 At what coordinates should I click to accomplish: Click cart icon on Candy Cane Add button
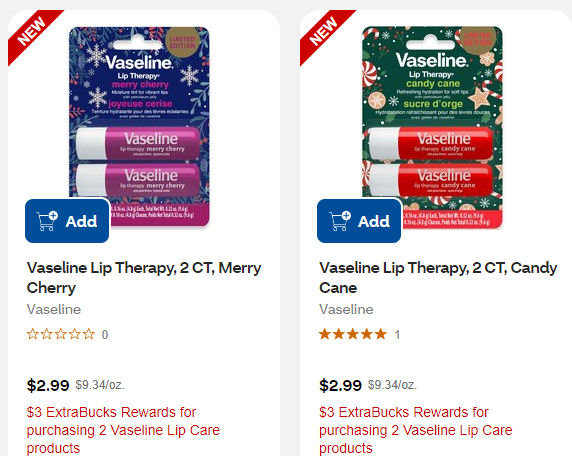click(340, 221)
